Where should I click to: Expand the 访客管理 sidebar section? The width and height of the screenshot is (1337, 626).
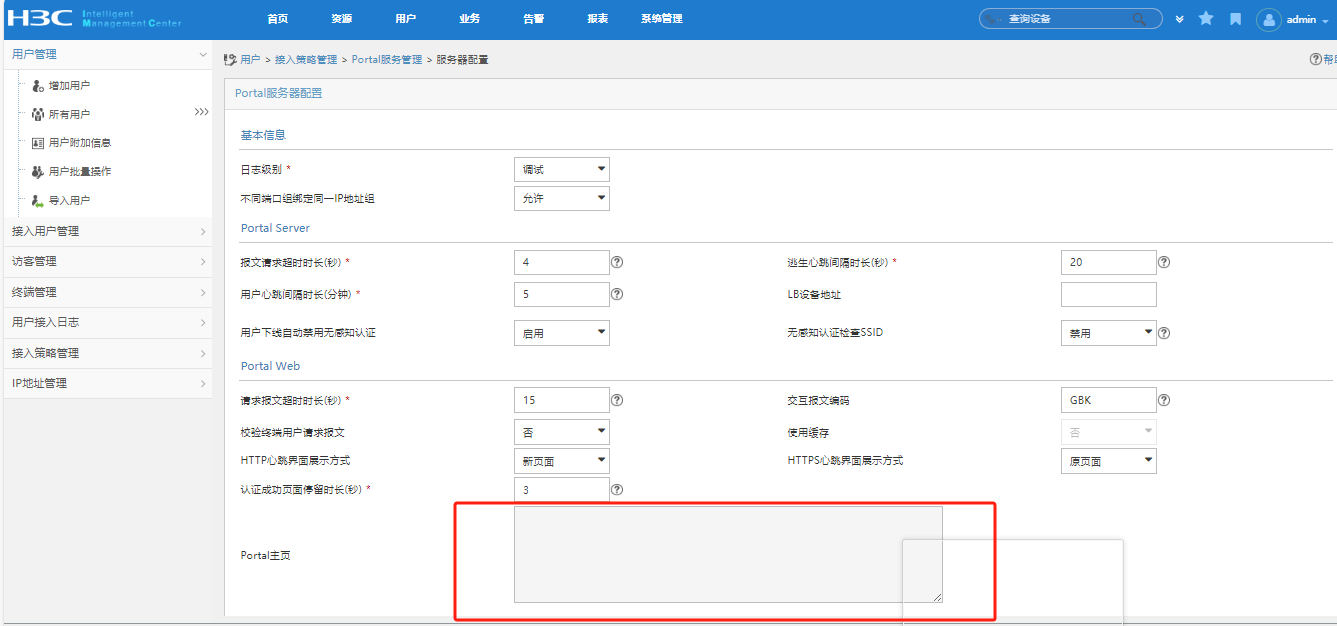108,261
